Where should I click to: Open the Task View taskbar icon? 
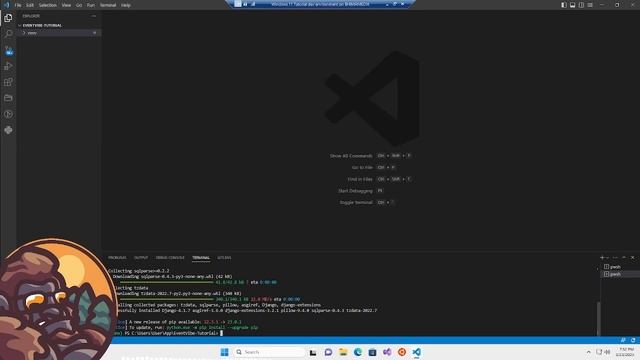313,352
